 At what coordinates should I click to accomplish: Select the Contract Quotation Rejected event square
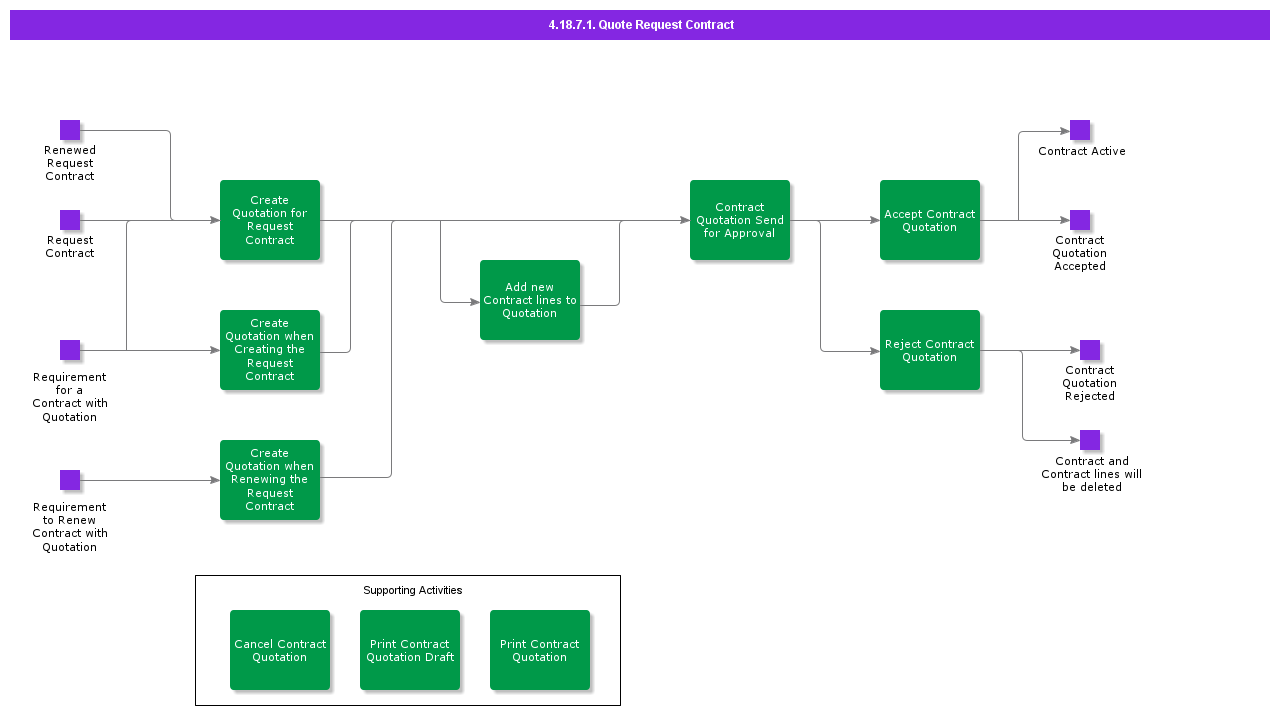click(1090, 350)
